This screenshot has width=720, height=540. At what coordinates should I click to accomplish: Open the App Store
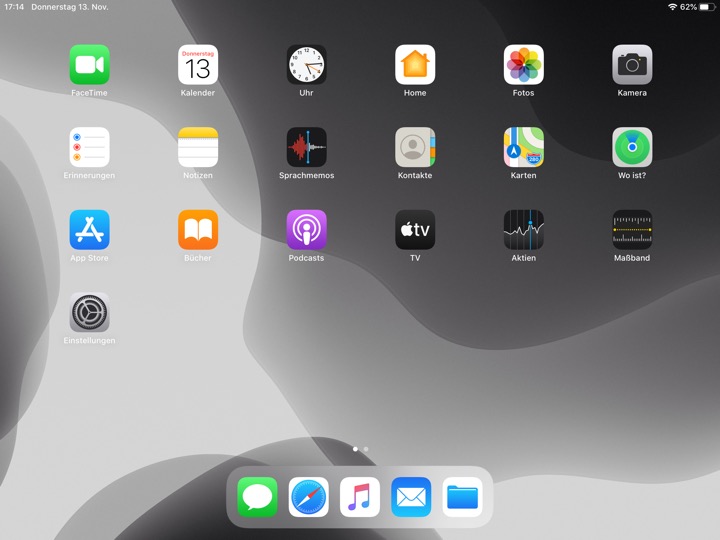pyautogui.click(x=90, y=230)
